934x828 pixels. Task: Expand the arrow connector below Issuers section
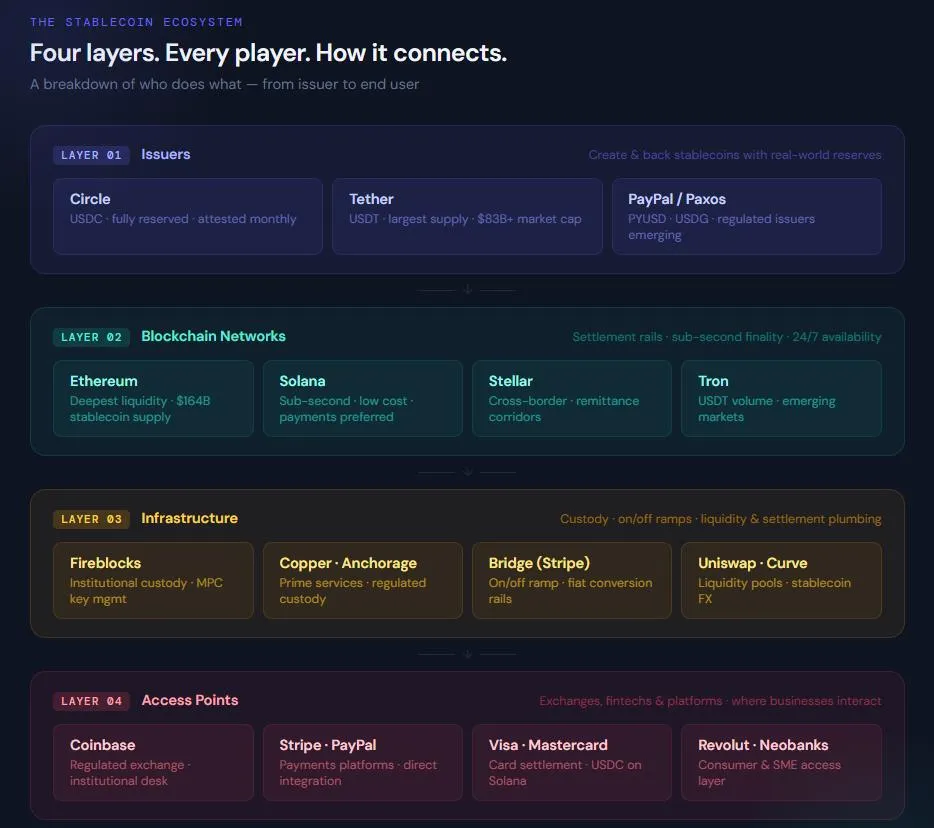(467, 289)
